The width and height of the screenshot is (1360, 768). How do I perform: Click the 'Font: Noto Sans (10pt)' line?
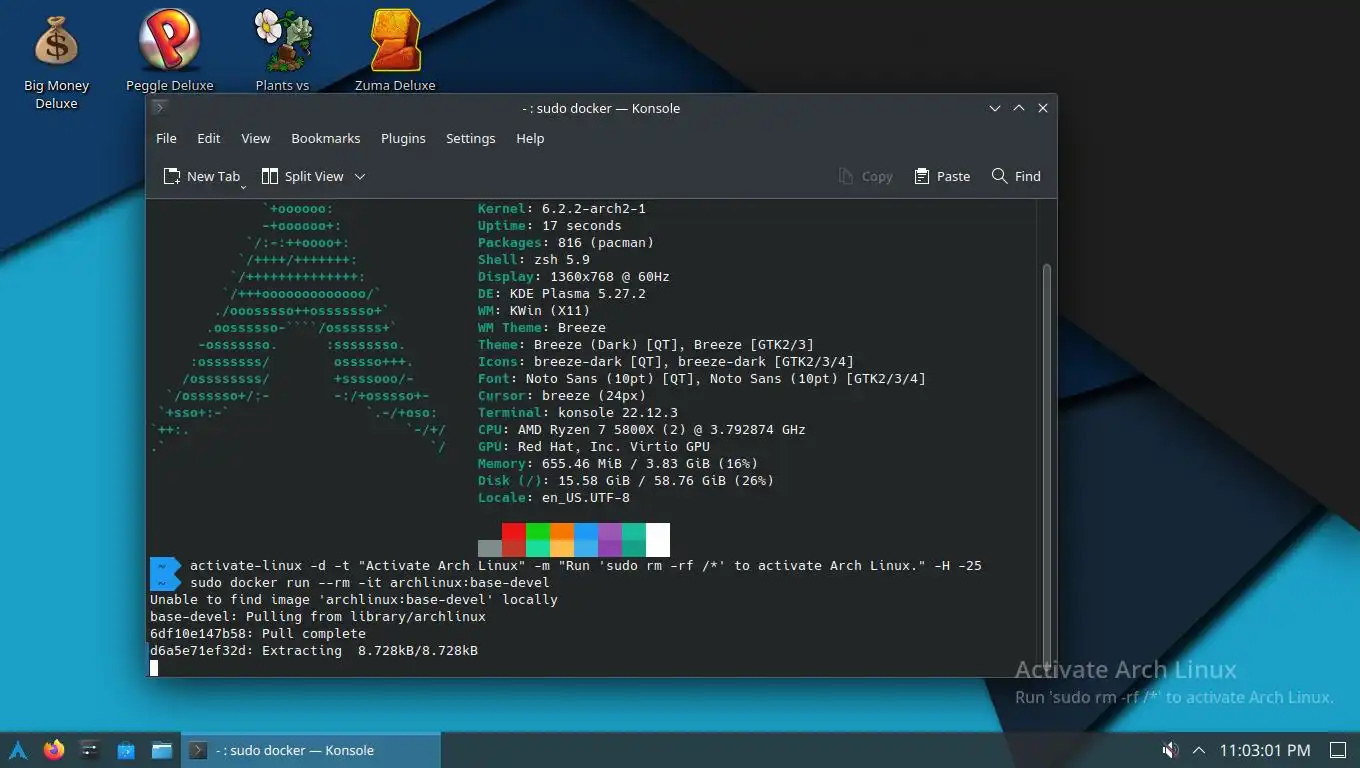click(x=702, y=379)
